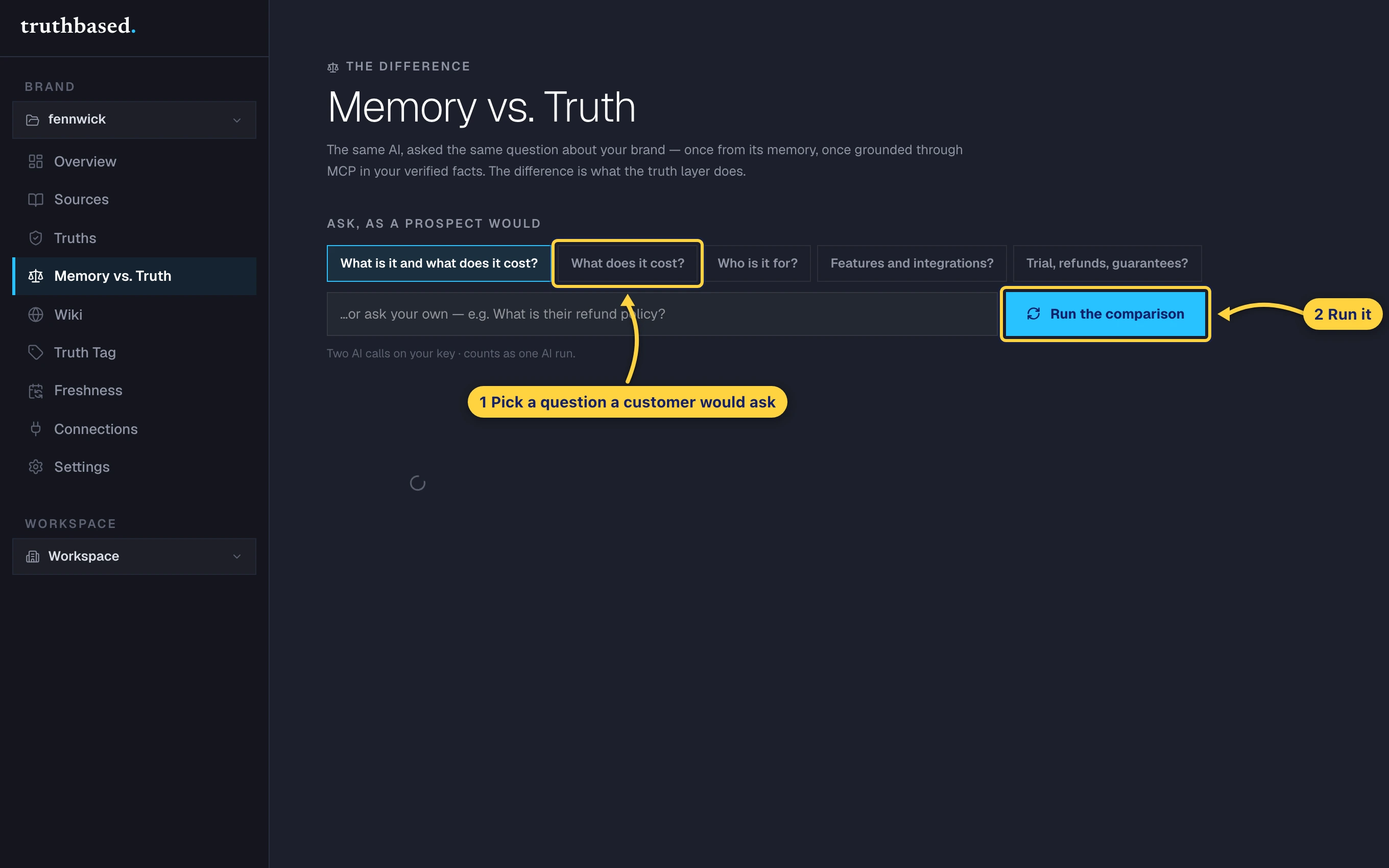Click the Connections plug icon
The image size is (1389, 868).
36,429
